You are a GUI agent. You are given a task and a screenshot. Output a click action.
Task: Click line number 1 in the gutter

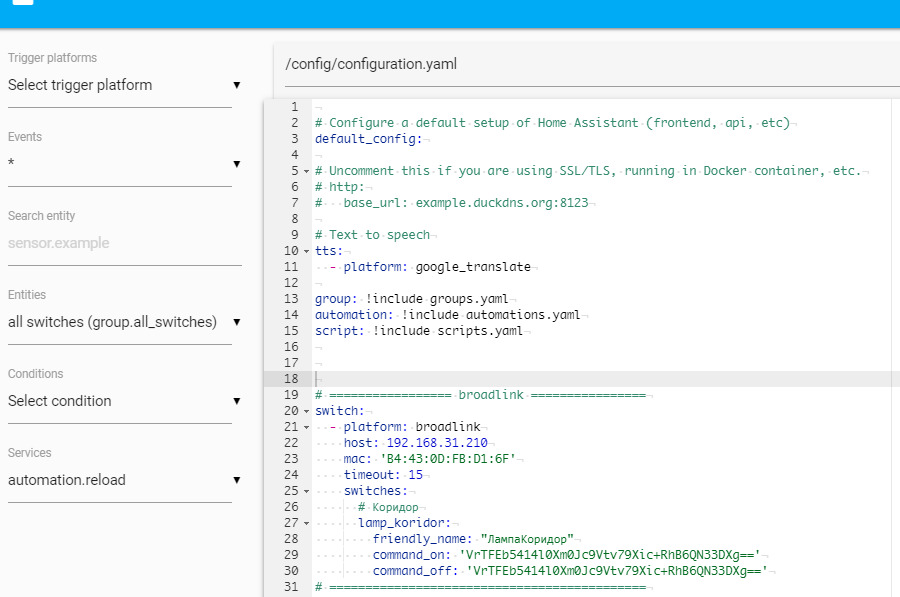coord(291,107)
